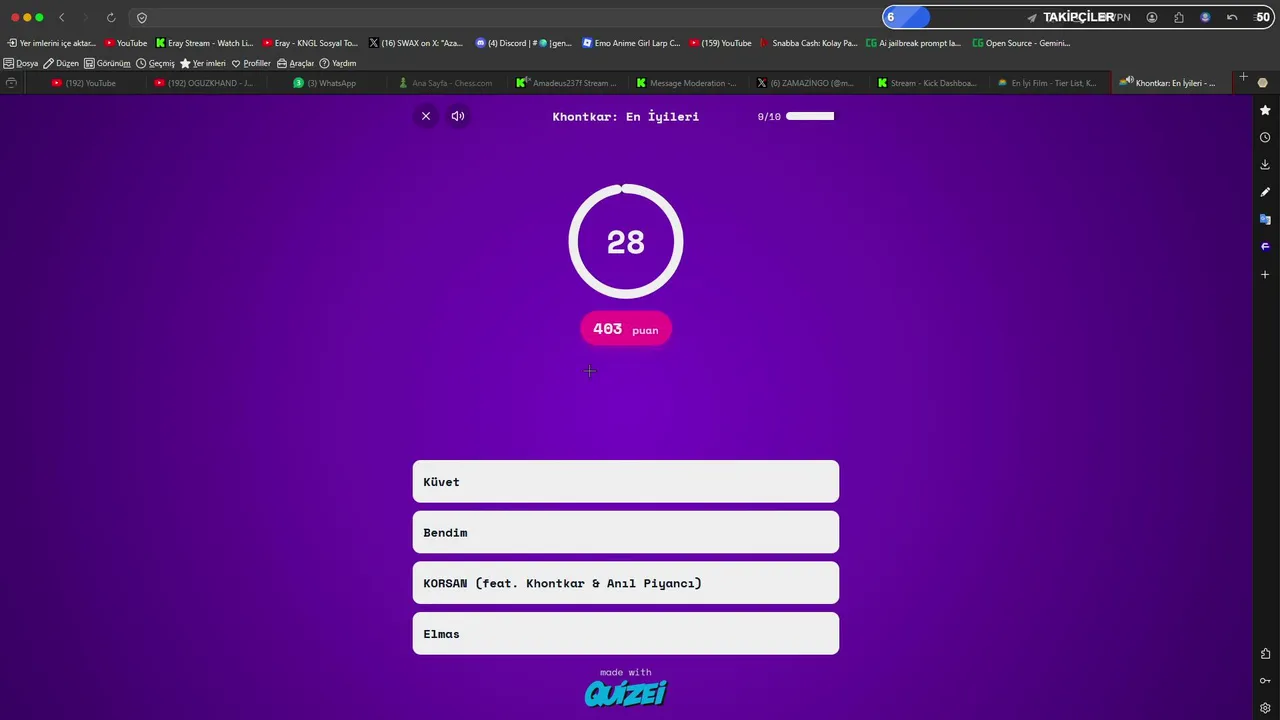
Task: Open extensions puzzle icon at sidebar bottom
Action: (x=1265, y=654)
